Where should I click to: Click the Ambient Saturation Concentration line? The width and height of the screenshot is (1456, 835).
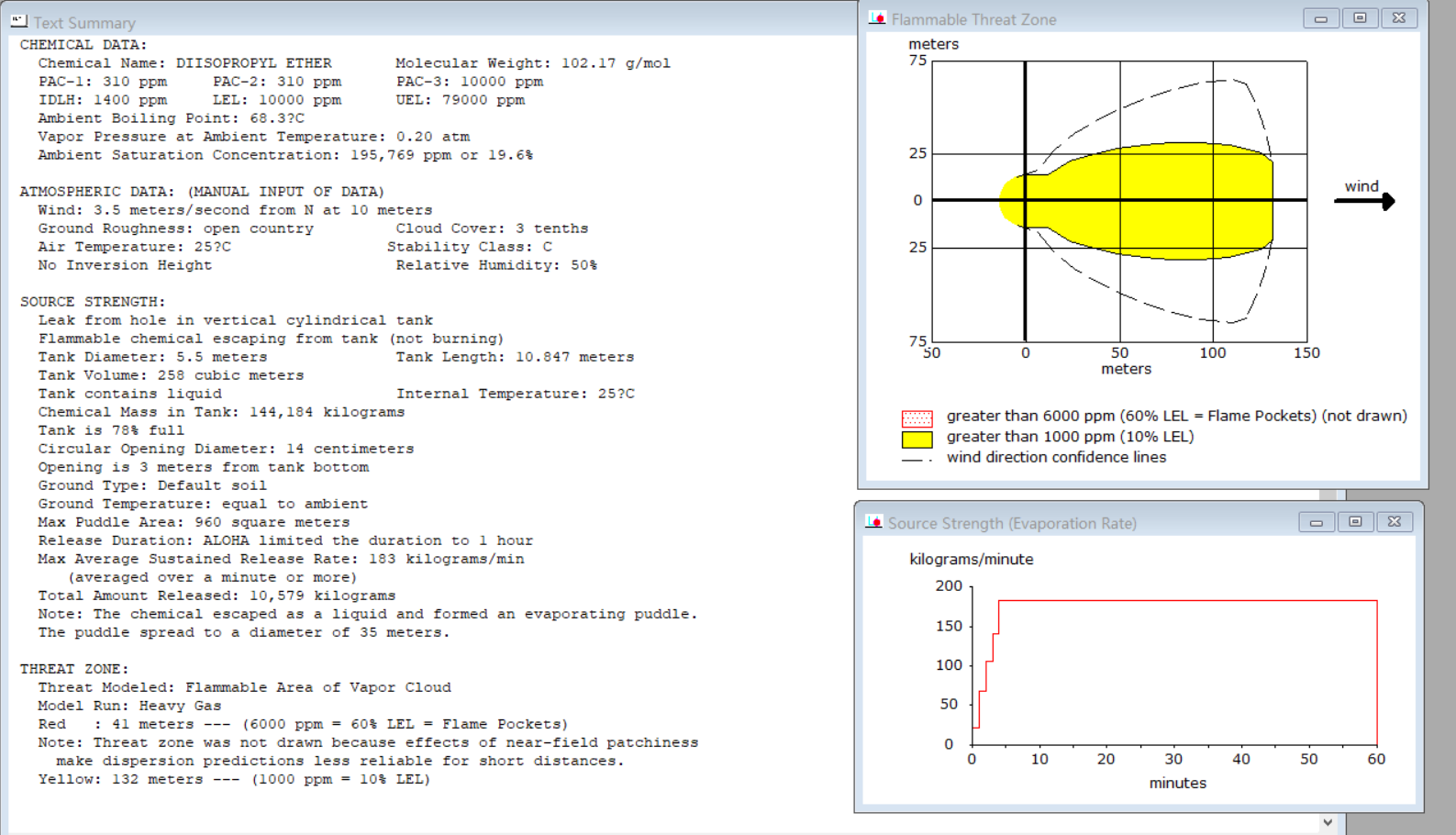(285, 155)
